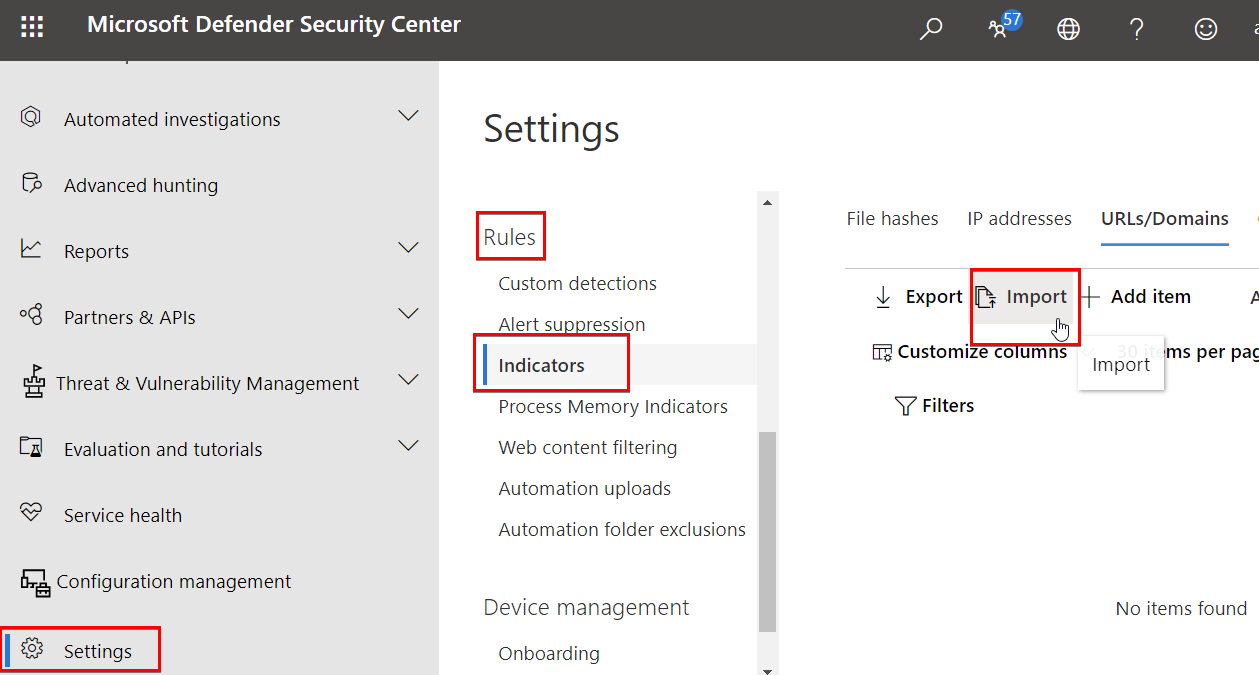Click the Import button label
Screen dimensions: 1259x675
(x=1037, y=296)
